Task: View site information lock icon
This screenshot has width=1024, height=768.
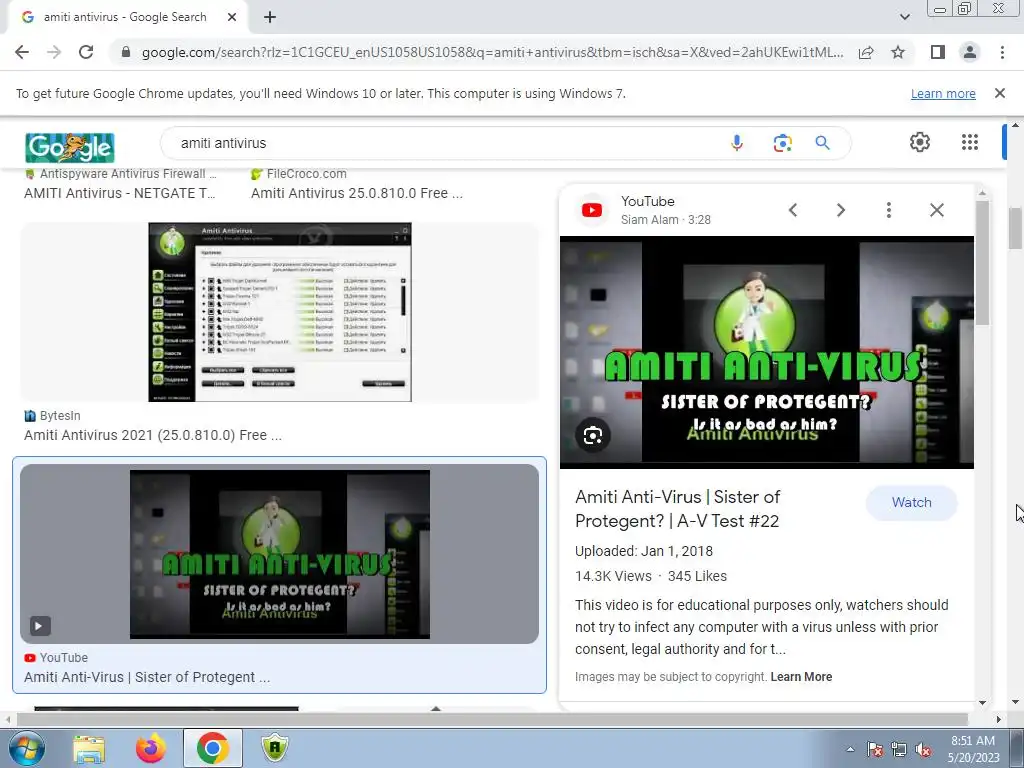Action: pos(126,52)
